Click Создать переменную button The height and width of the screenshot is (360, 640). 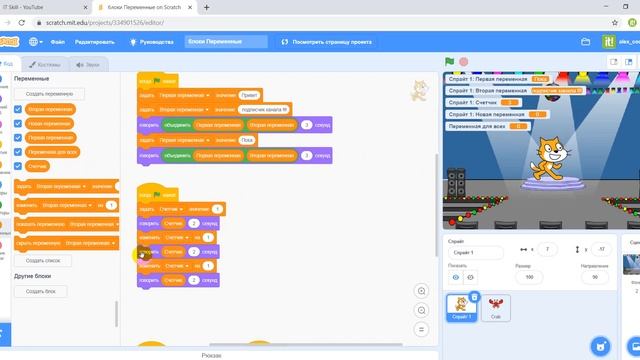49,94
